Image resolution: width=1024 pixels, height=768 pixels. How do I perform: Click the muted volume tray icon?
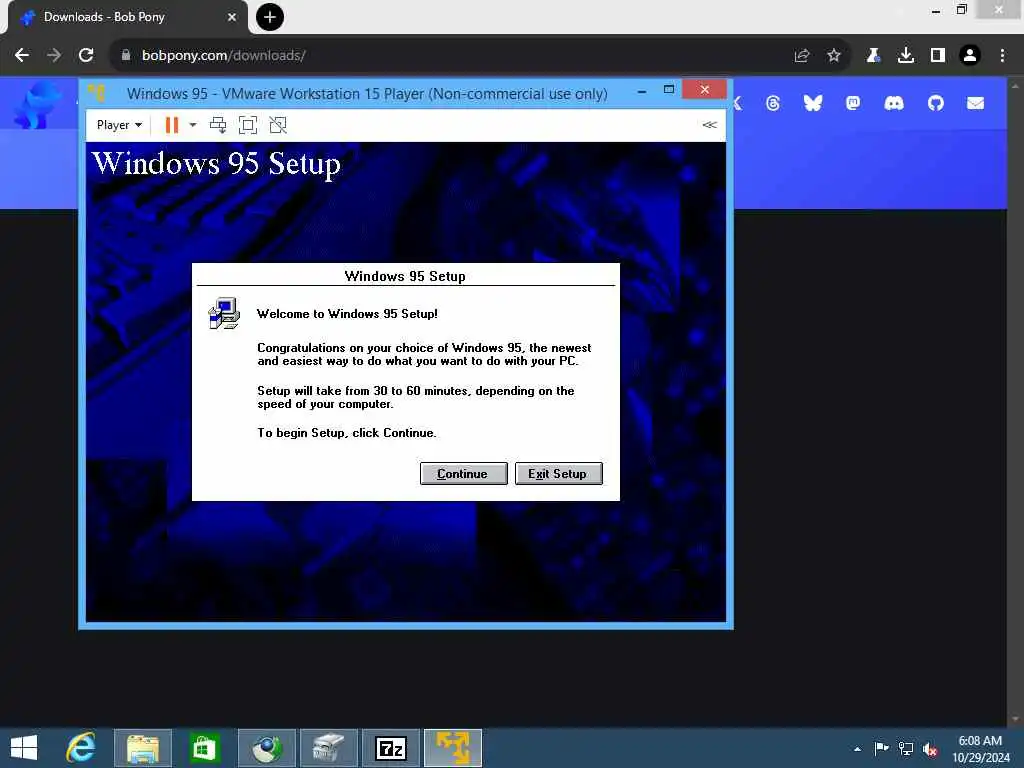931,749
